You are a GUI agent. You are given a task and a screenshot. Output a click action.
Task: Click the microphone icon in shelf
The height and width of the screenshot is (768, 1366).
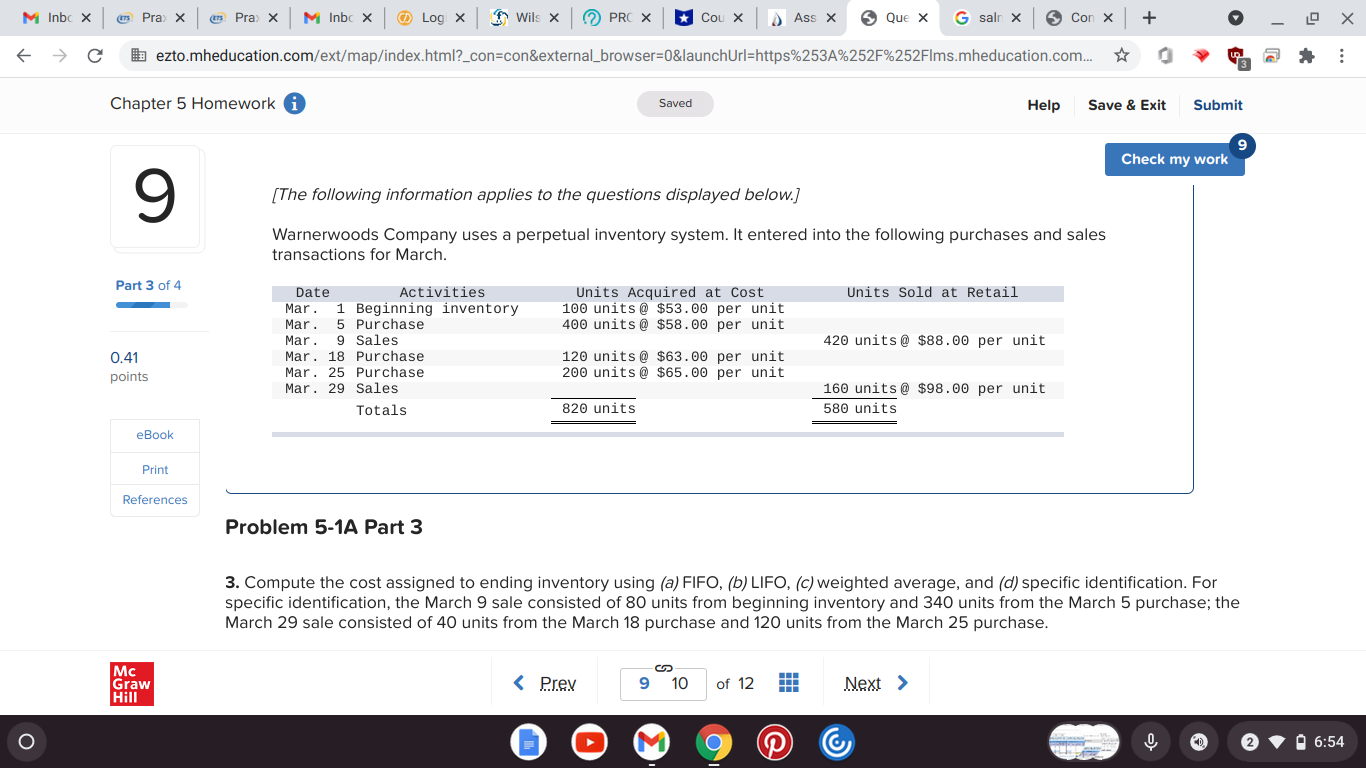pos(1151,742)
